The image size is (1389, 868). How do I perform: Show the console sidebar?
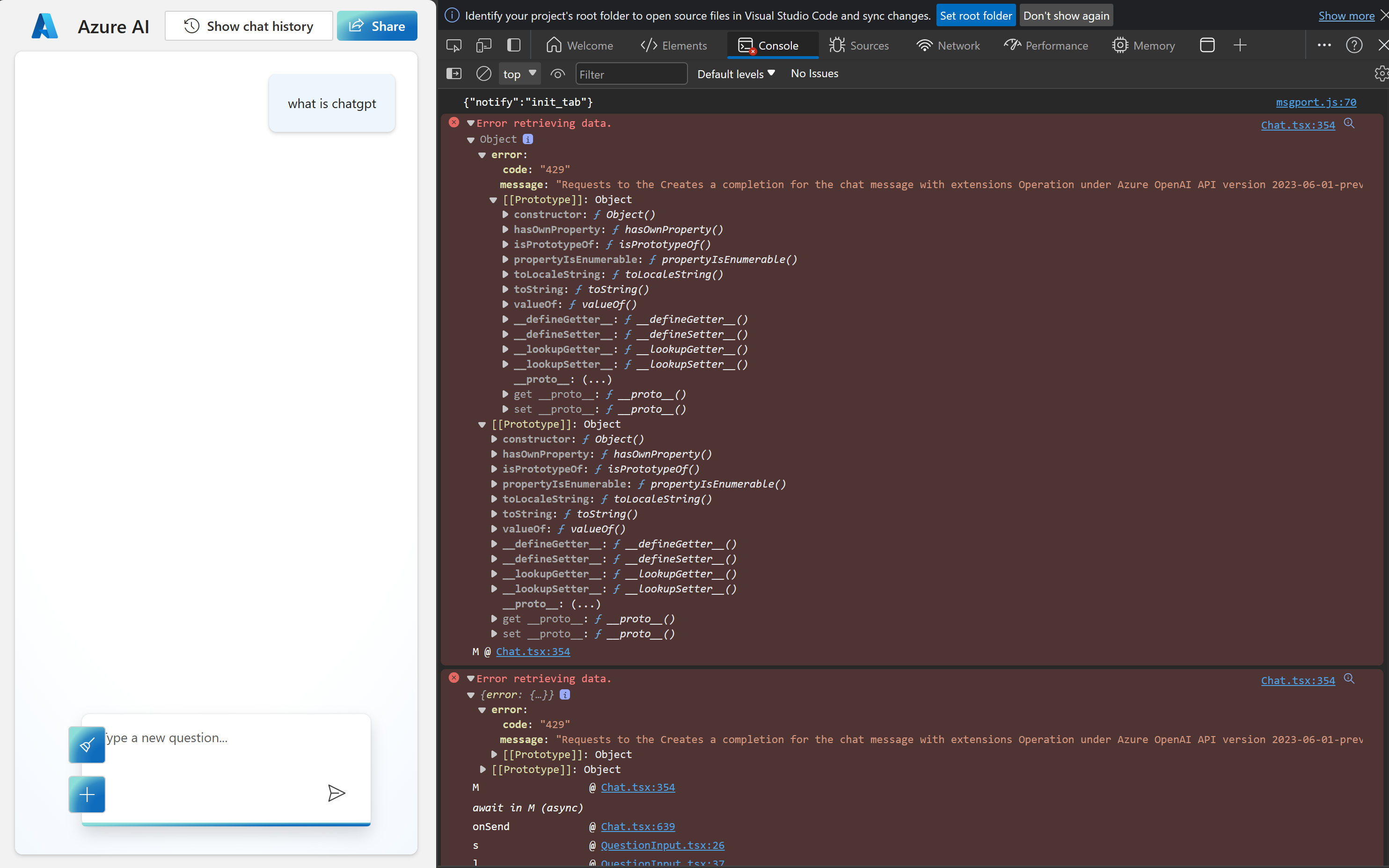(x=454, y=73)
